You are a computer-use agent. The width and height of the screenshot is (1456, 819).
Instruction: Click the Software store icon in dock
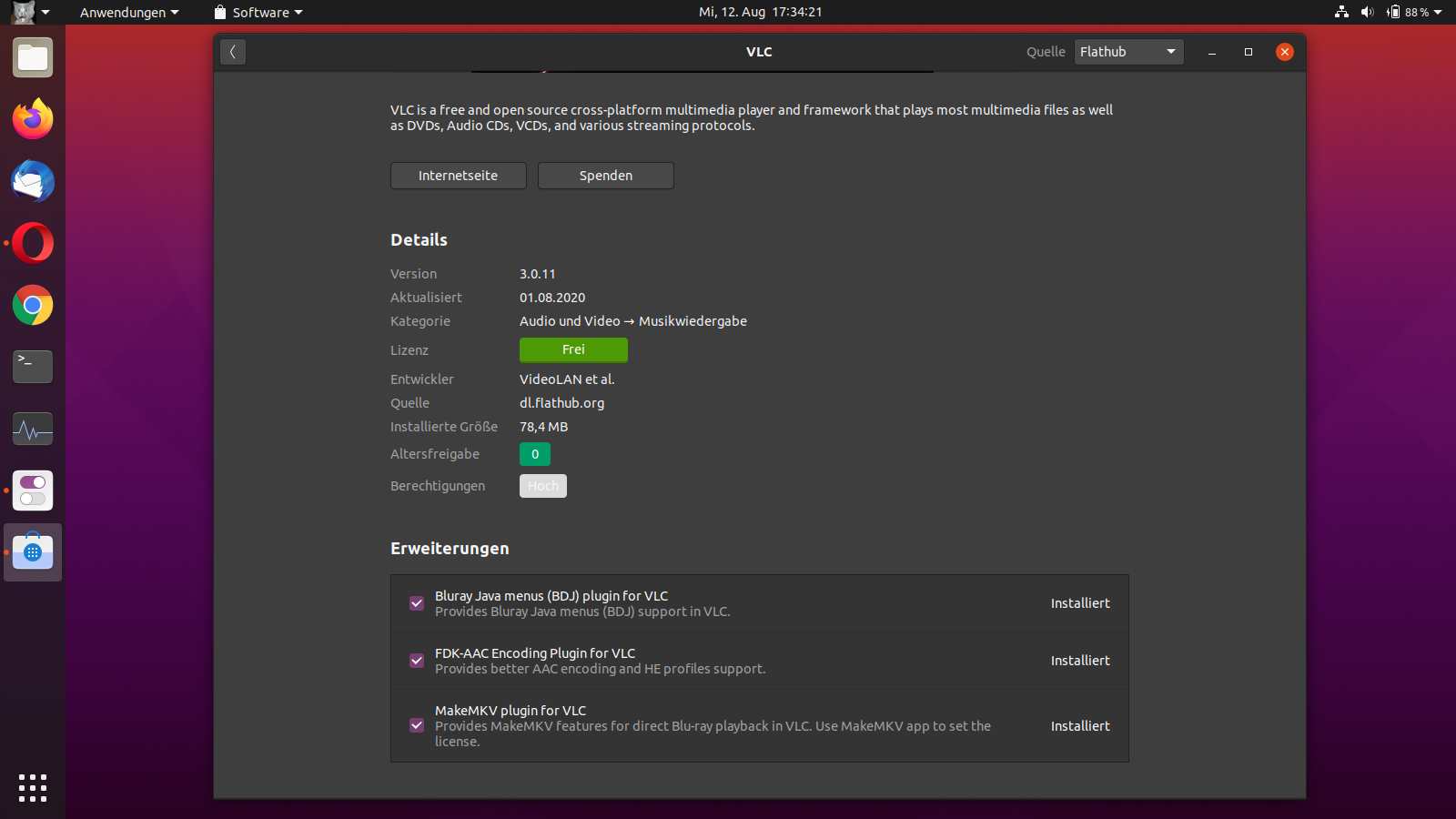[x=33, y=552]
